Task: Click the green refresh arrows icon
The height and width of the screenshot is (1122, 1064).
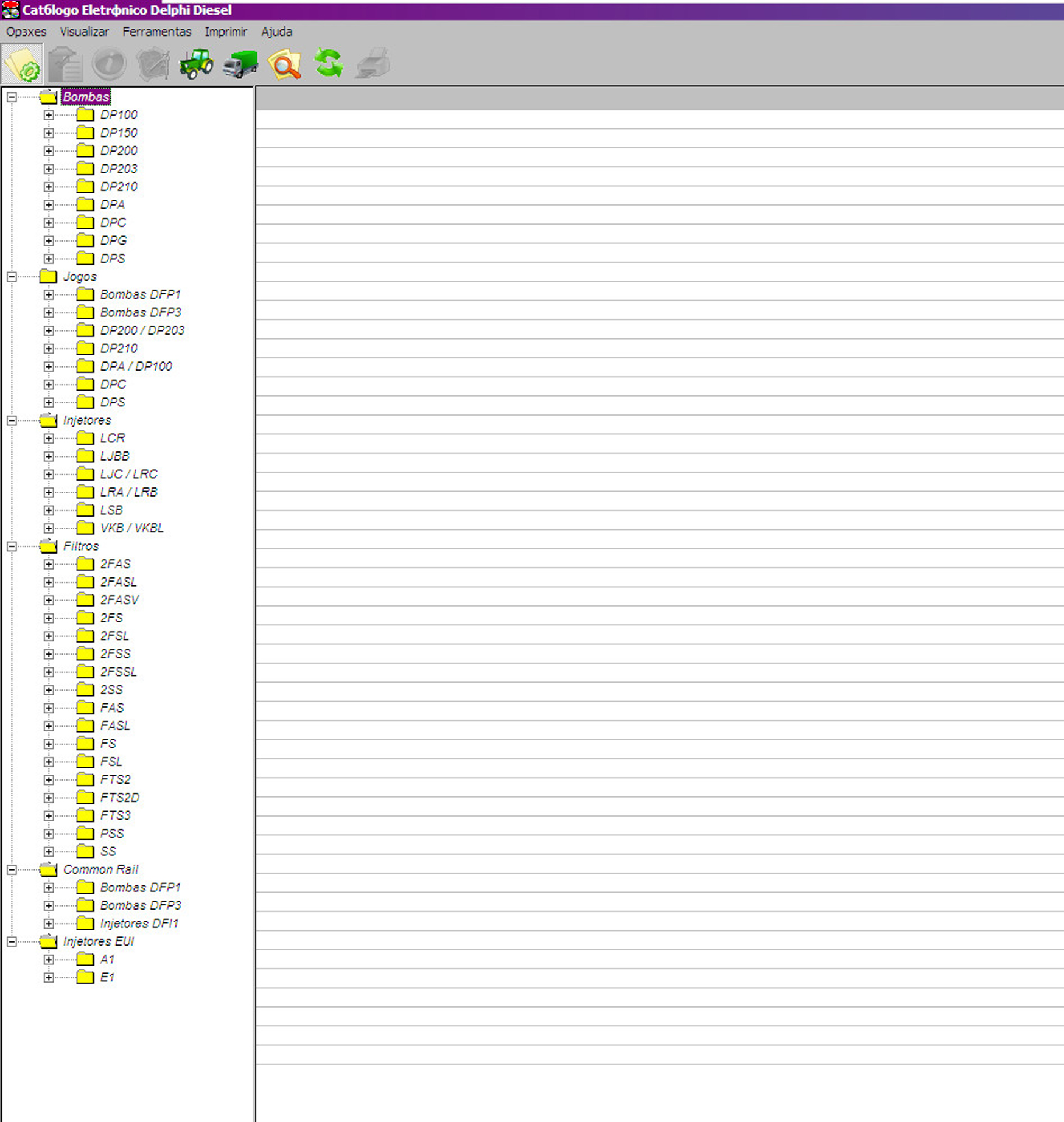Action: pos(329,64)
